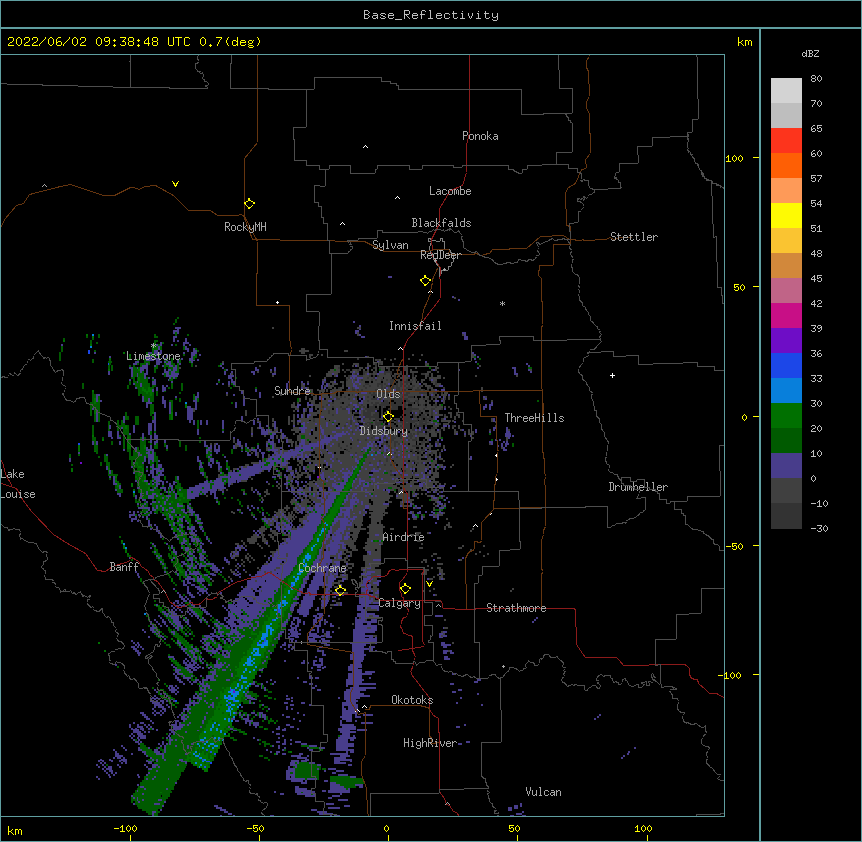The image size is (862, 842).
Task: Click the yellow V marker in the northwest area
Action: click(x=175, y=184)
